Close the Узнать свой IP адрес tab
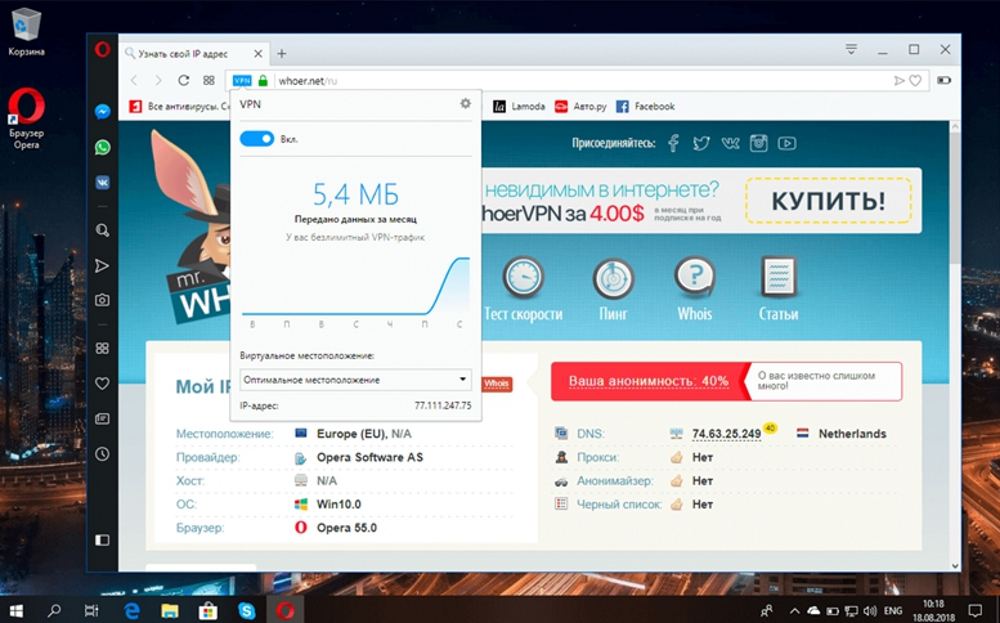The width and height of the screenshot is (1000, 623). coord(258,54)
